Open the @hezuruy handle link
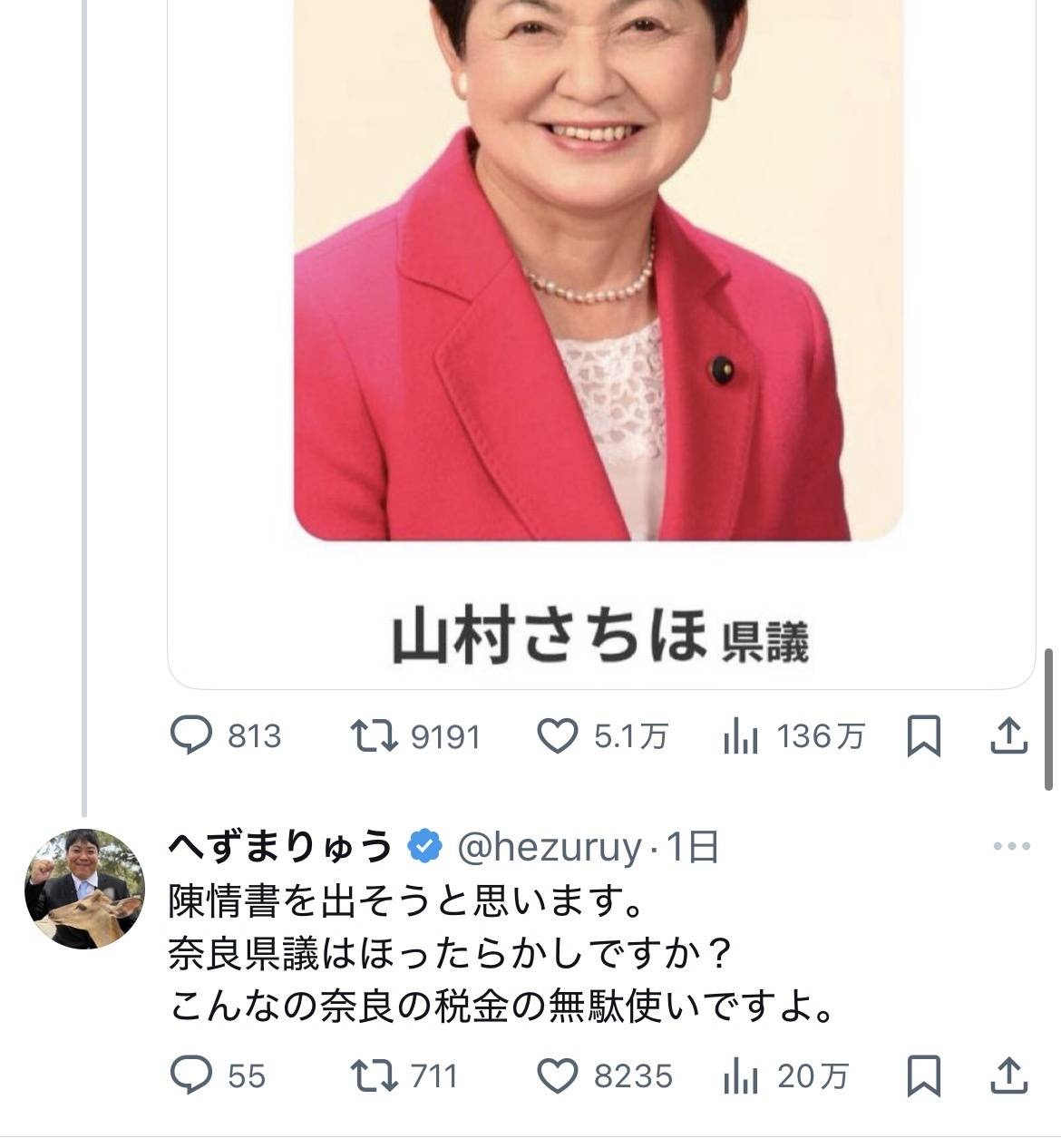The height and width of the screenshot is (1148, 1061). point(549,847)
